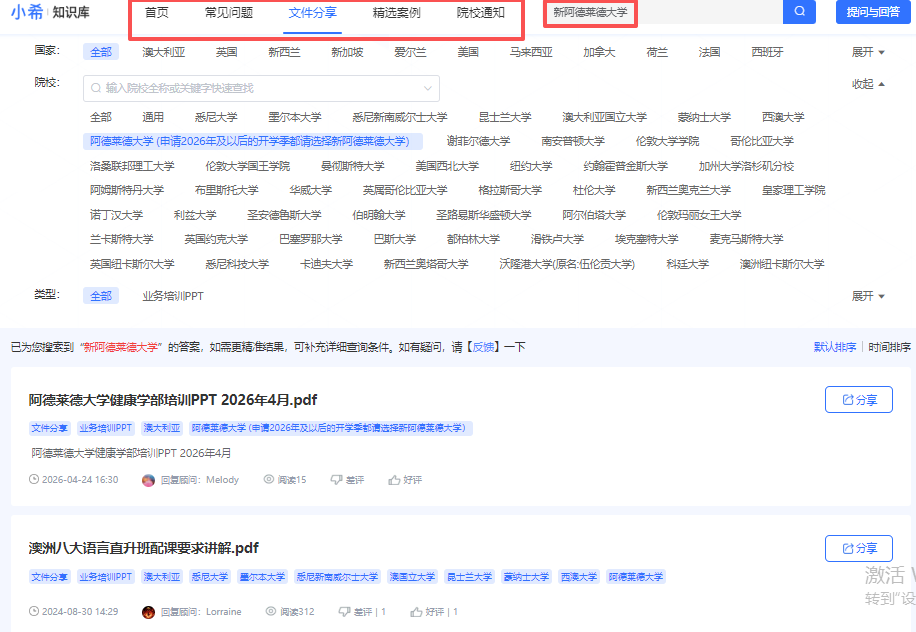
Task: Choose 墨尔本大学 school filter
Action: pos(295,117)
